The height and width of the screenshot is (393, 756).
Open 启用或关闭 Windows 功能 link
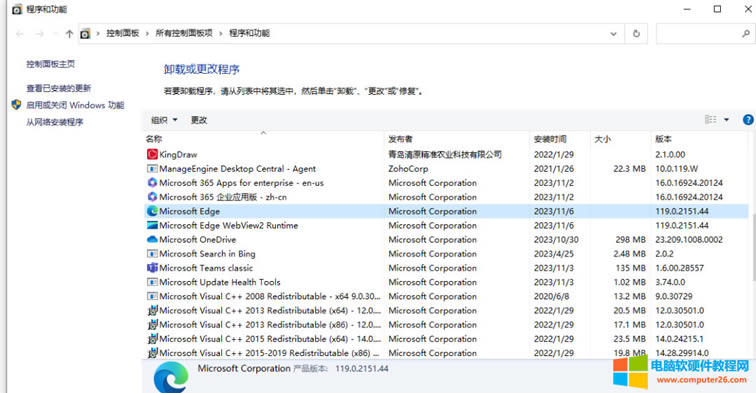75,105
